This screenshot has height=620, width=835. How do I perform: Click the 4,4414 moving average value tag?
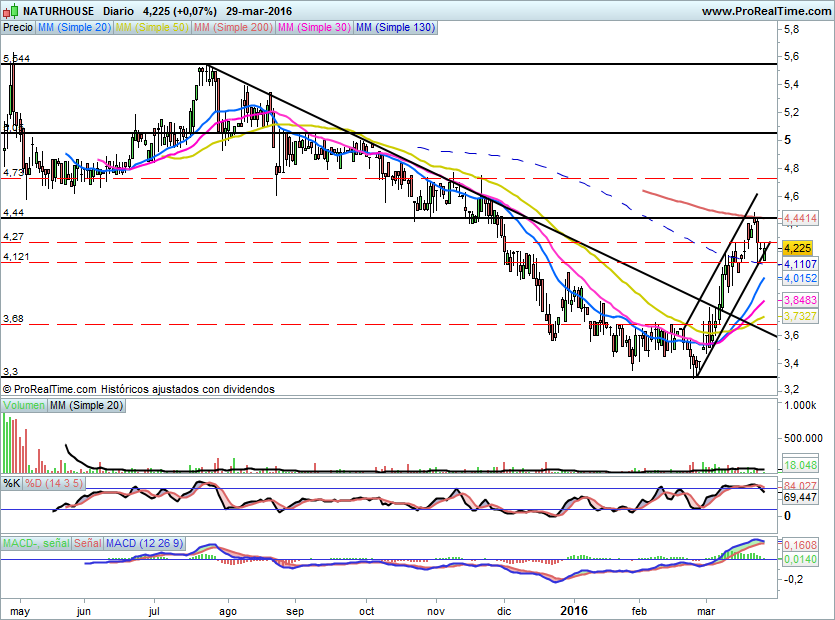tap(800, 218)
